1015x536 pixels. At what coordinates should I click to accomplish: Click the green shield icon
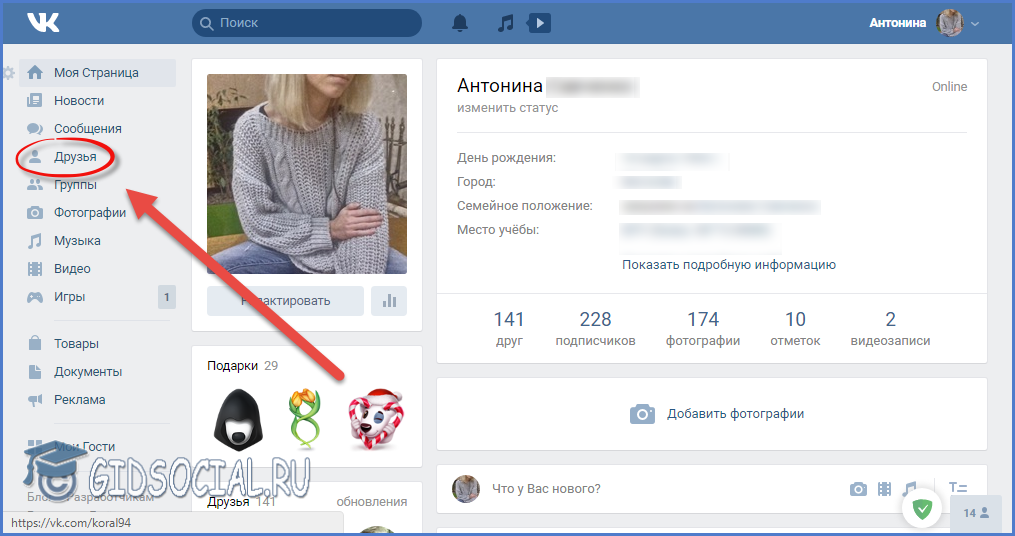click(x=922, y=509)
